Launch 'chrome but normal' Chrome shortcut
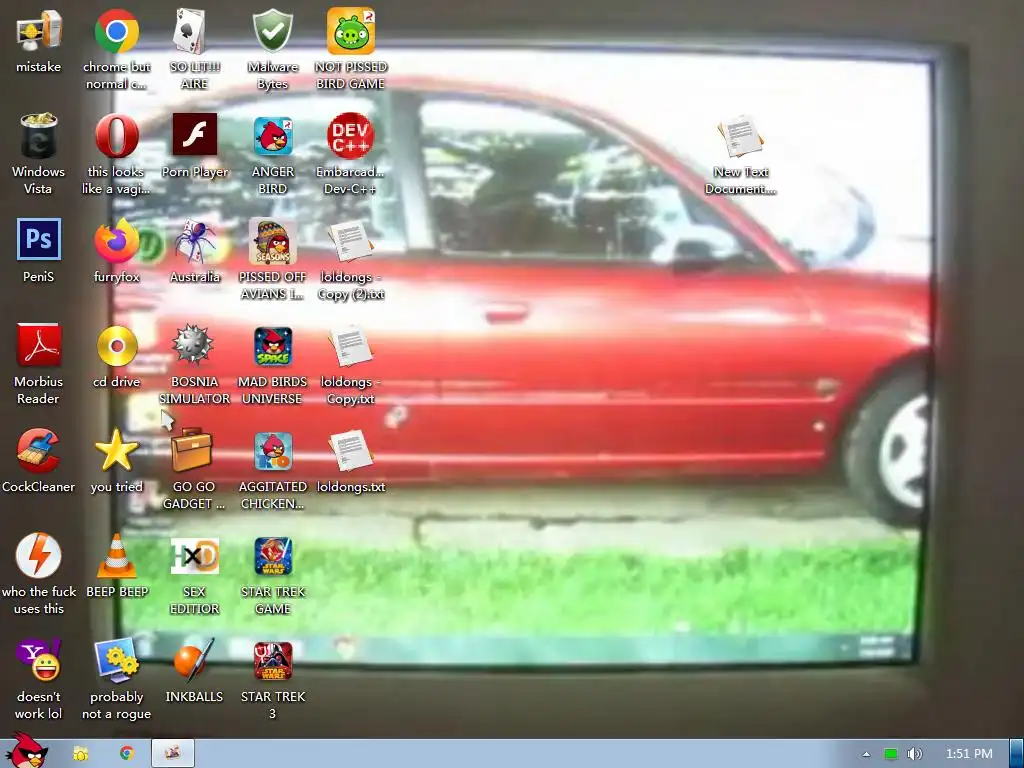Viewport: 1024px width, 768px height. pos(117,31)
